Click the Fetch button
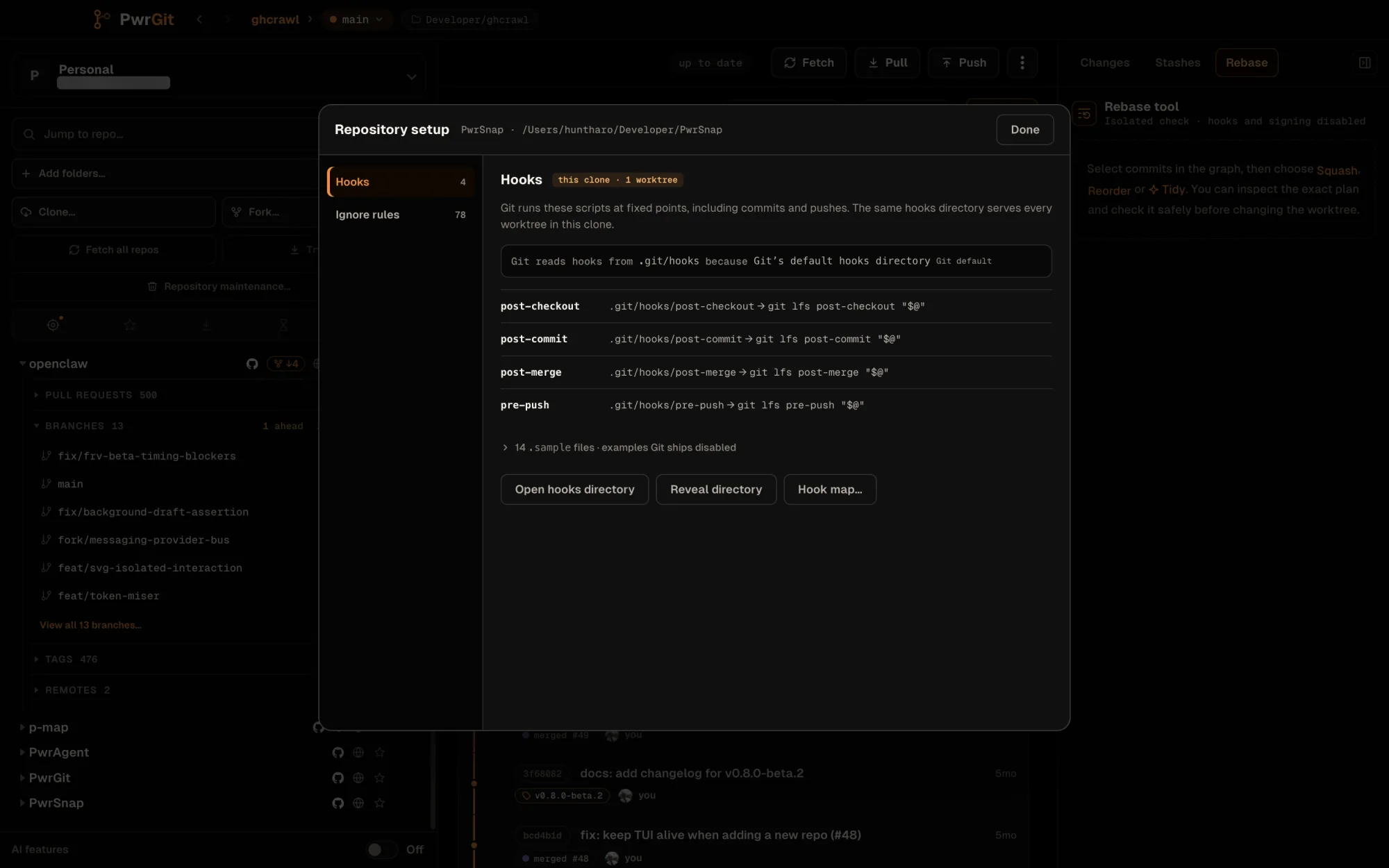The width and height of the screenshot is (1389, 868). 808,62
